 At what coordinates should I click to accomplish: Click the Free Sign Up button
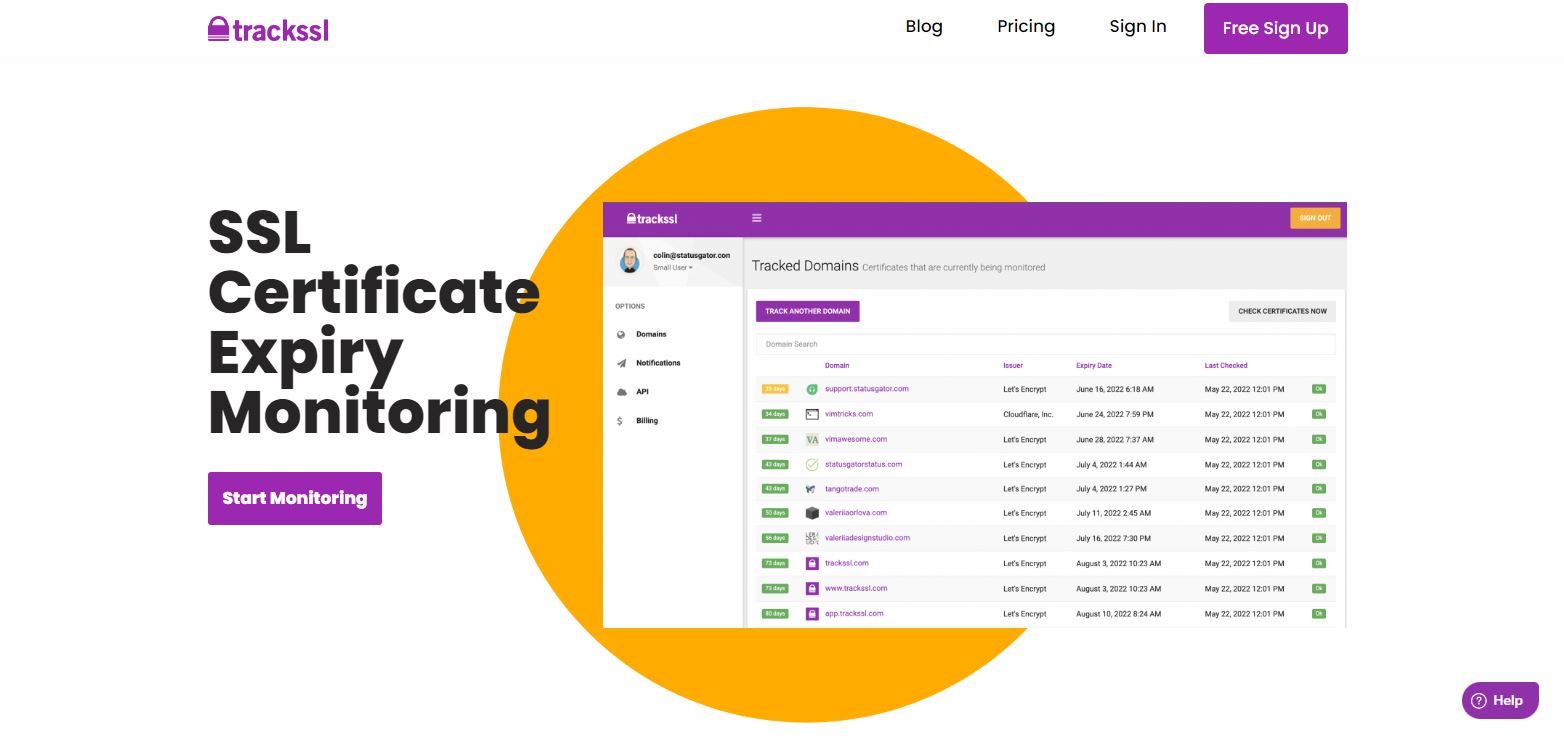(1275, 28)
